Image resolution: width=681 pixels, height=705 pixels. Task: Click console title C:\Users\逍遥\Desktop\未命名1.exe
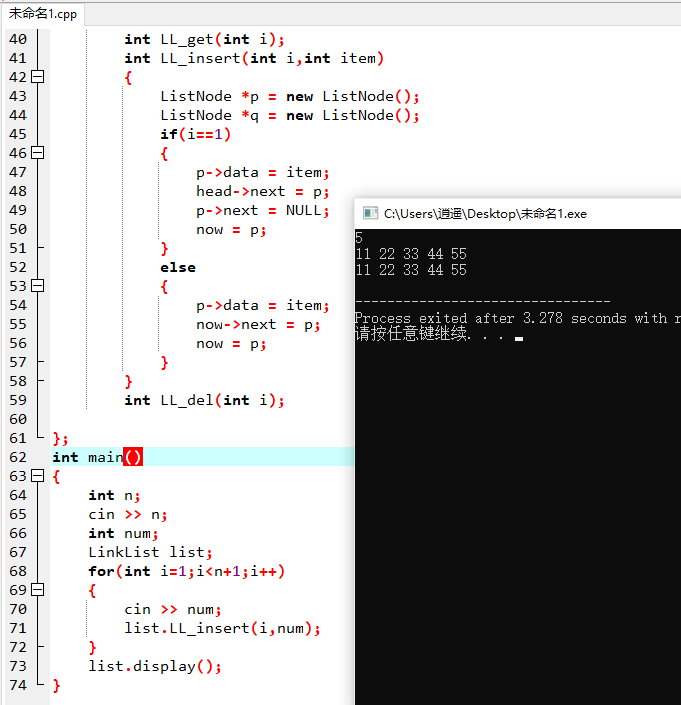coord(485,214)
